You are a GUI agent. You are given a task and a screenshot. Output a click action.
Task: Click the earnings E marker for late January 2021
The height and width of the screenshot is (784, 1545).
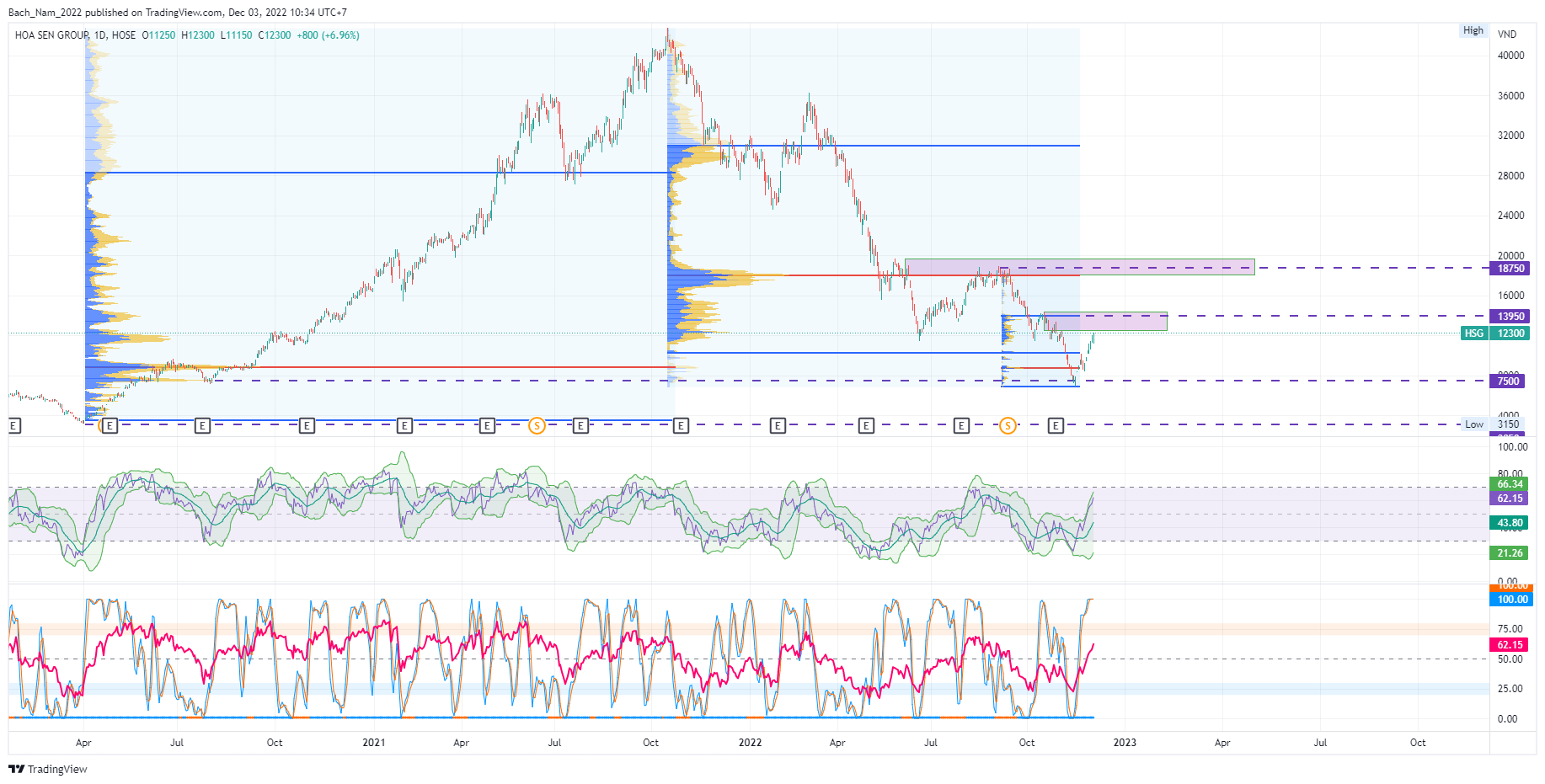[x=404, y=426]
